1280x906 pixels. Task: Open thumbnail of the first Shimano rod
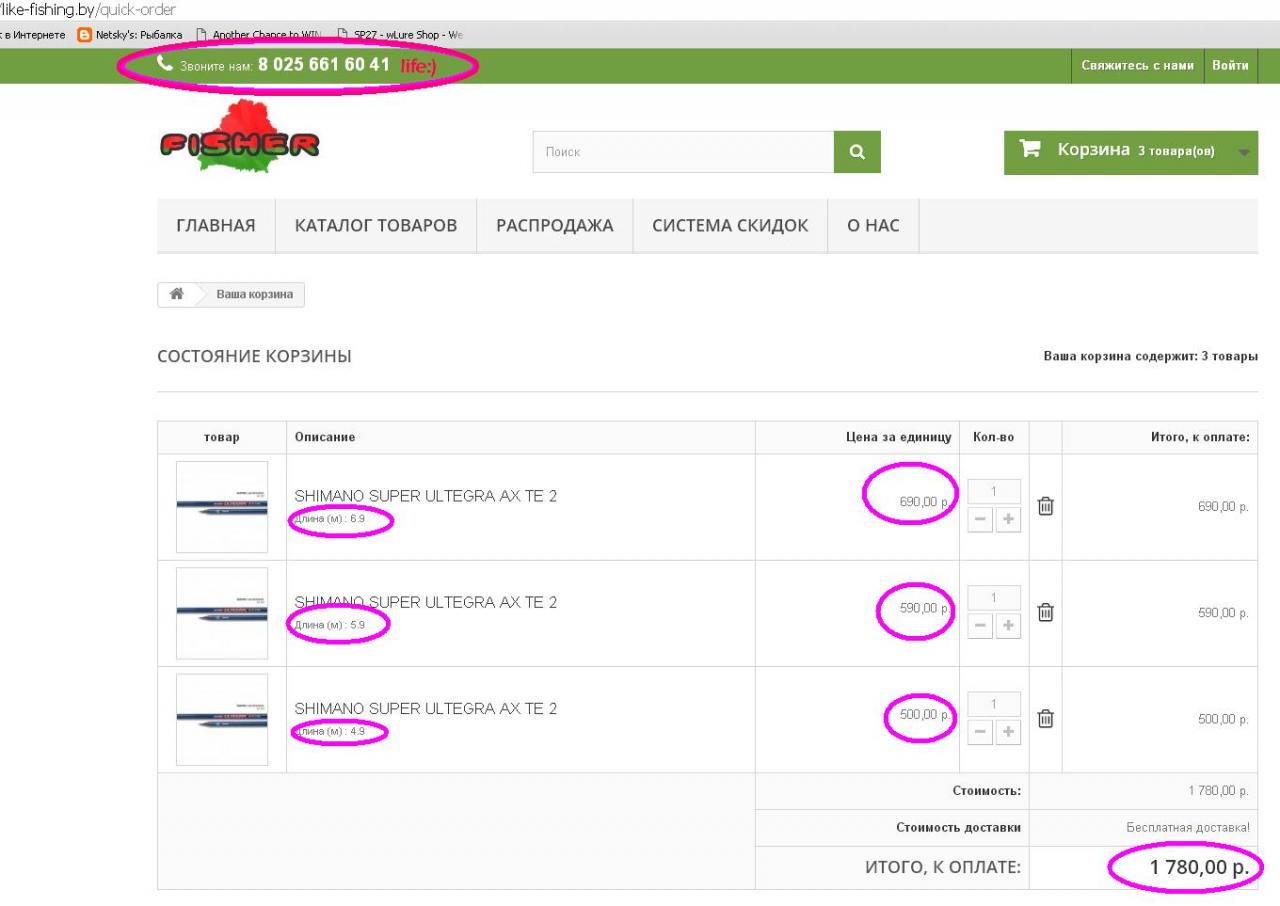222,506
